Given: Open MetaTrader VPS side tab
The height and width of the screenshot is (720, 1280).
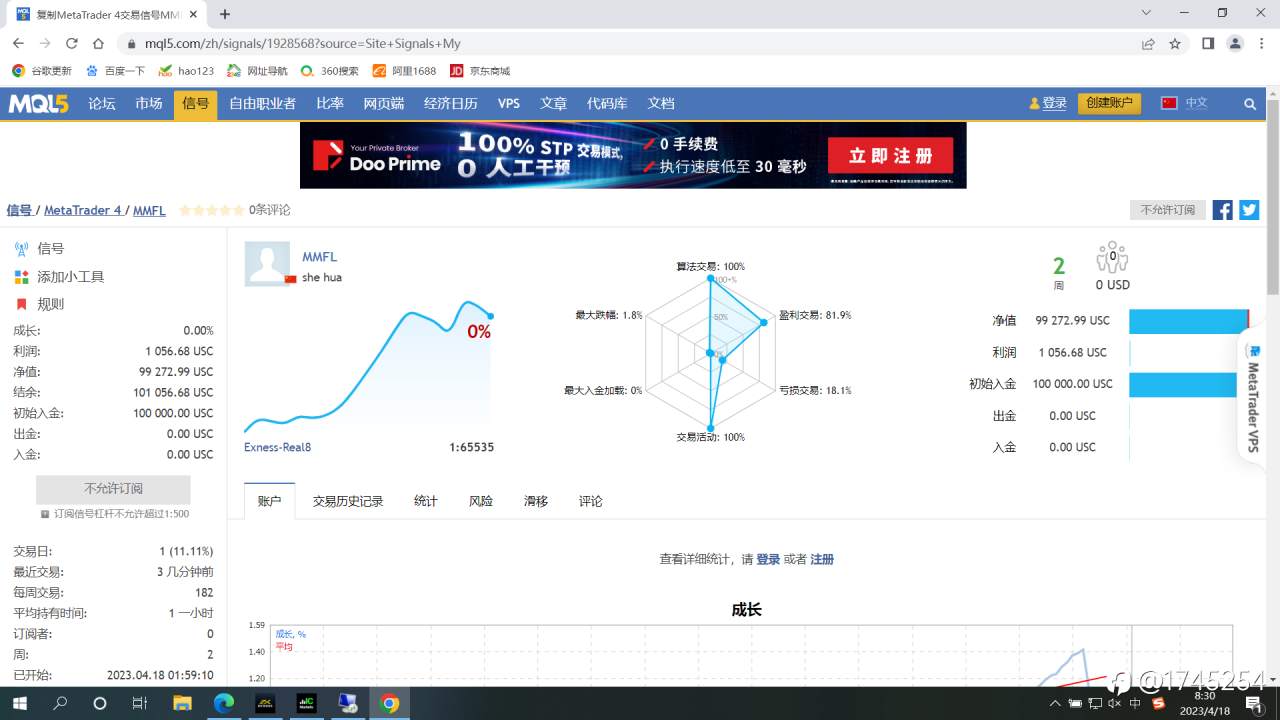Looking at the screenshot, I should 1253,397.
